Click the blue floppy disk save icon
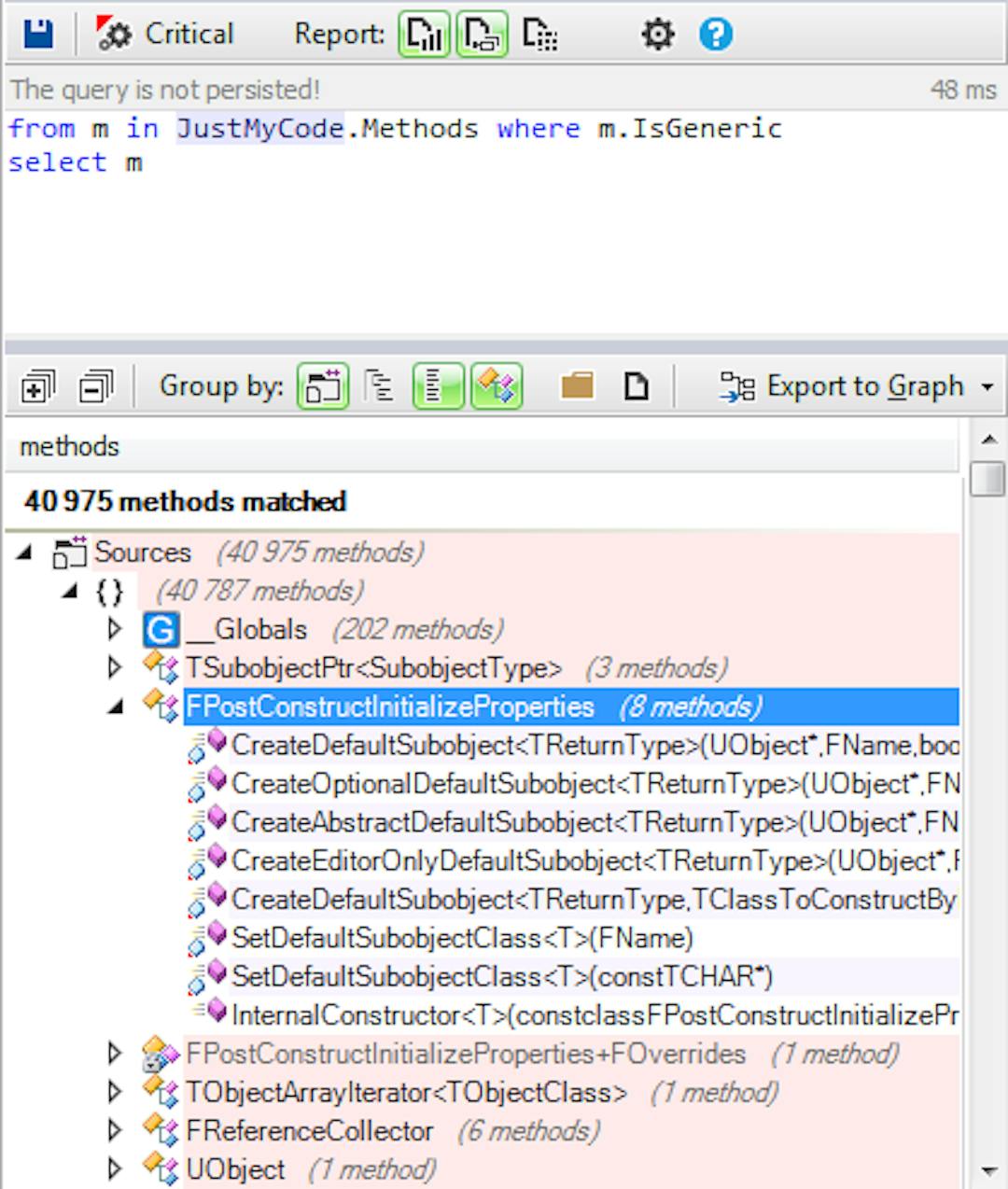This screenshot has width=1008, height=1189. click(38, 35)
